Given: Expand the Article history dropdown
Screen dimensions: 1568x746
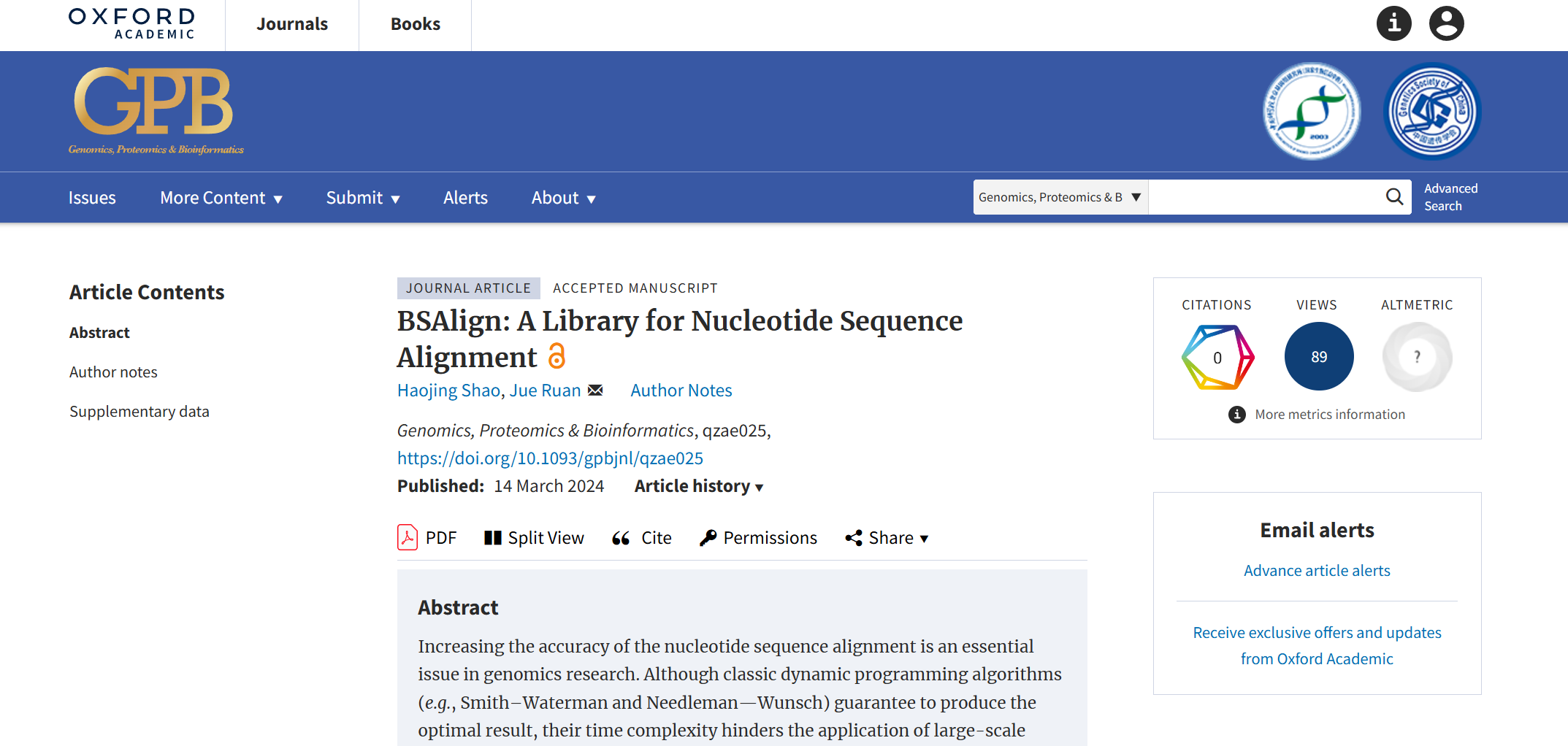Looking at the screenshot, I should [x=699, y=486].
